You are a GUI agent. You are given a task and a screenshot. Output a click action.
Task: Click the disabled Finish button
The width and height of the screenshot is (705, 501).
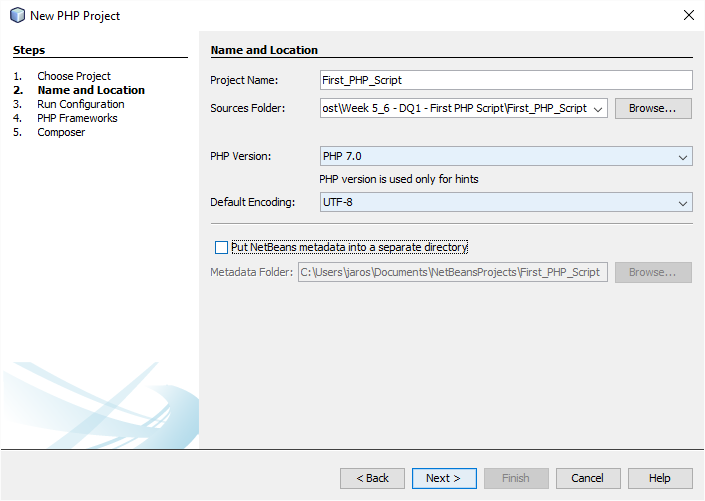click(516, 478)
